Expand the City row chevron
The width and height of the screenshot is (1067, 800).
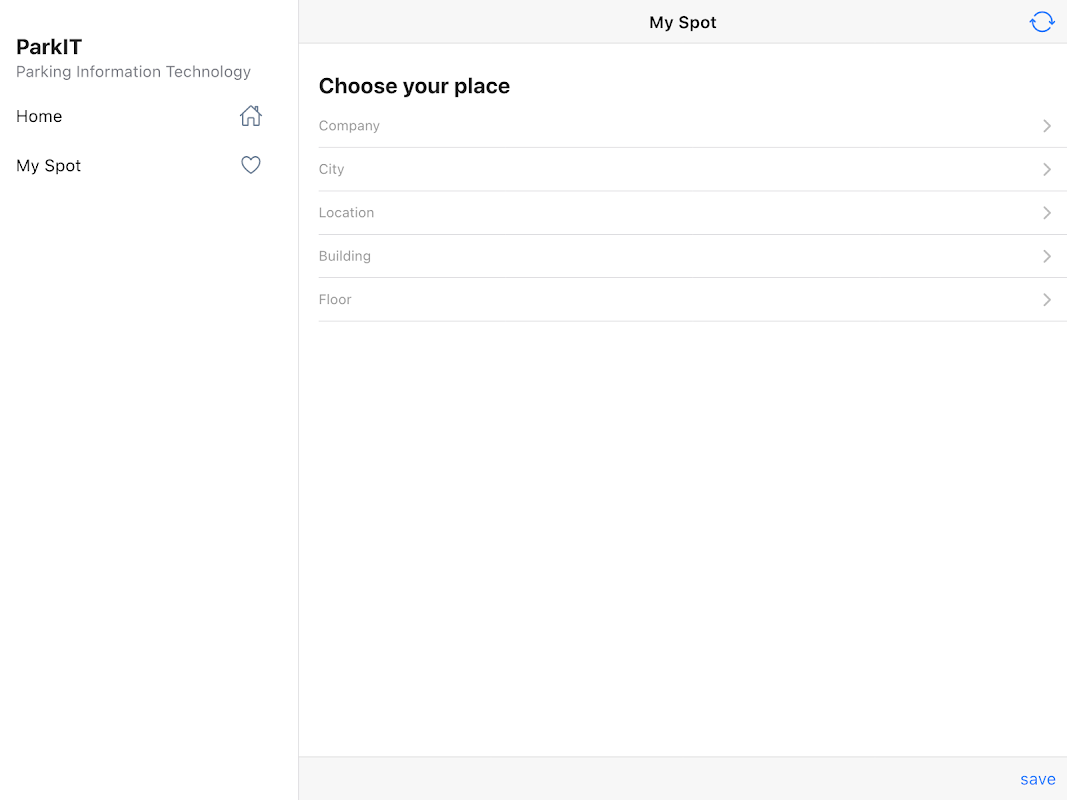point(1047,169)
